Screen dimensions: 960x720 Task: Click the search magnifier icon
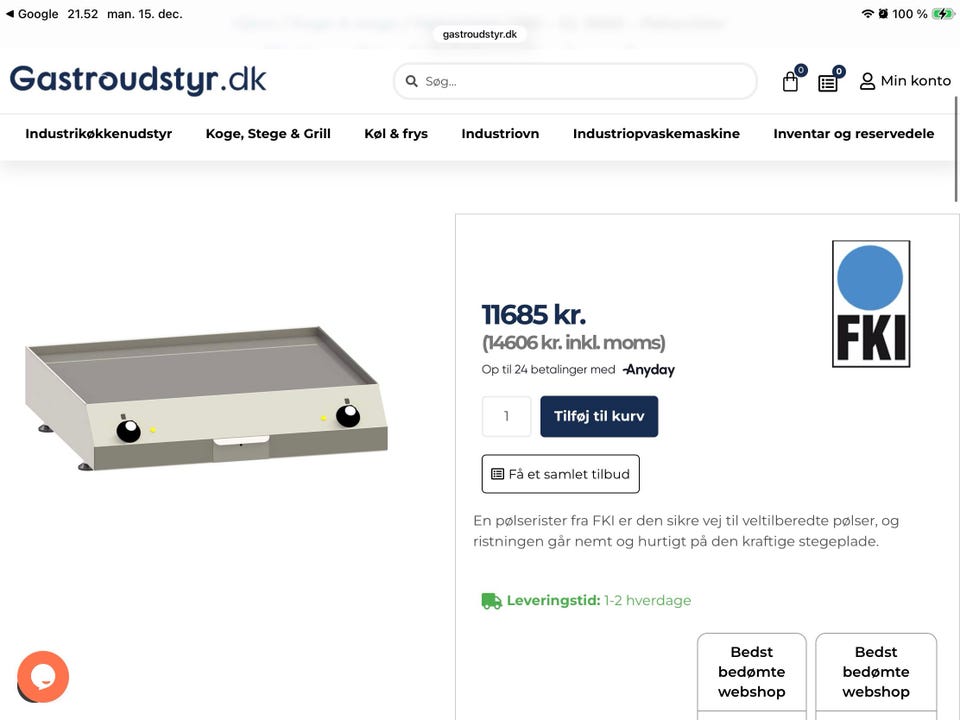(411, 81)
